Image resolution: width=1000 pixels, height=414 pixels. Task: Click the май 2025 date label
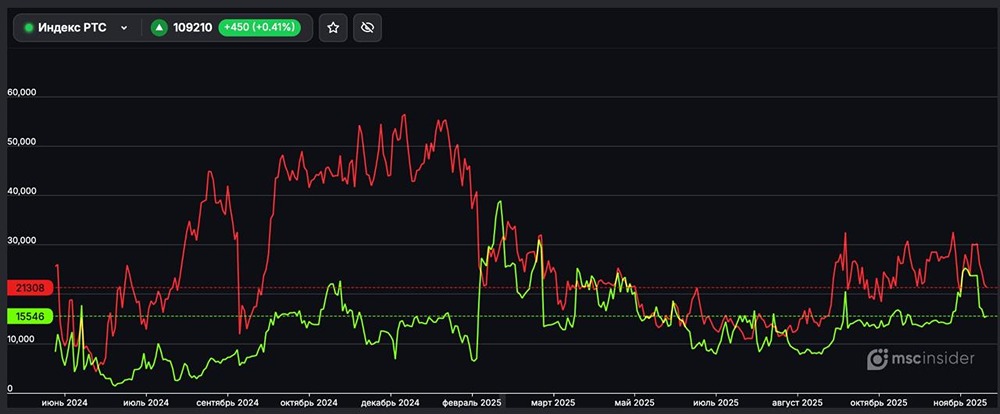coord(635,403)
